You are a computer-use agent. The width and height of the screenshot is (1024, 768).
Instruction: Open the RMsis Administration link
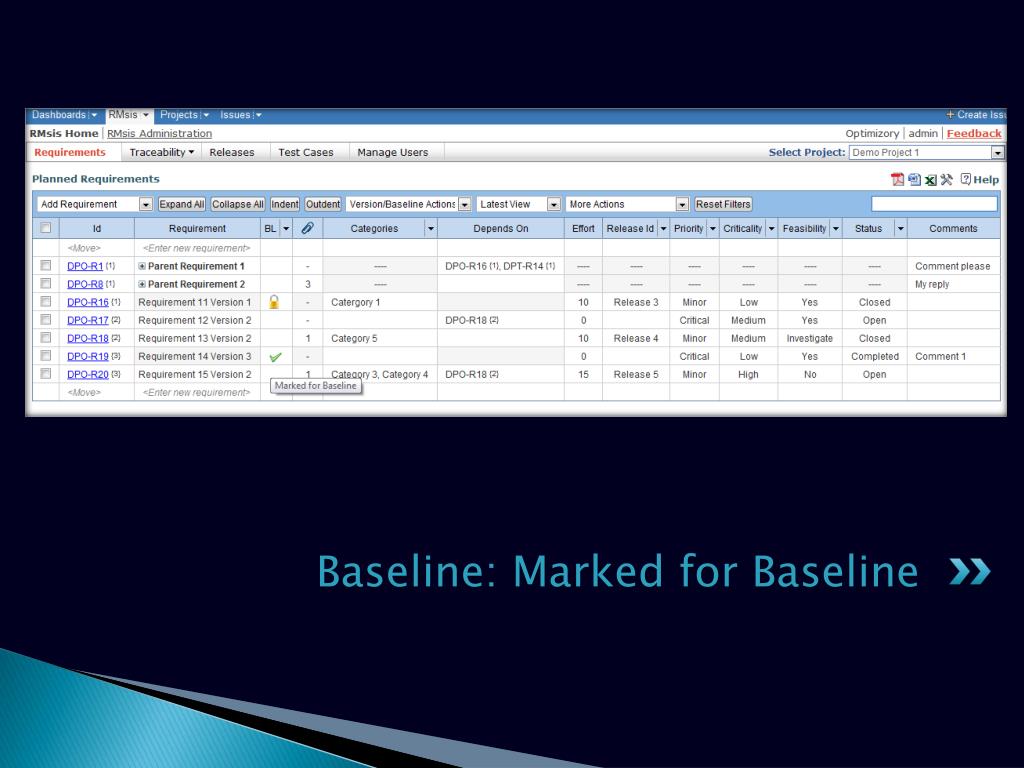[159, 133]
